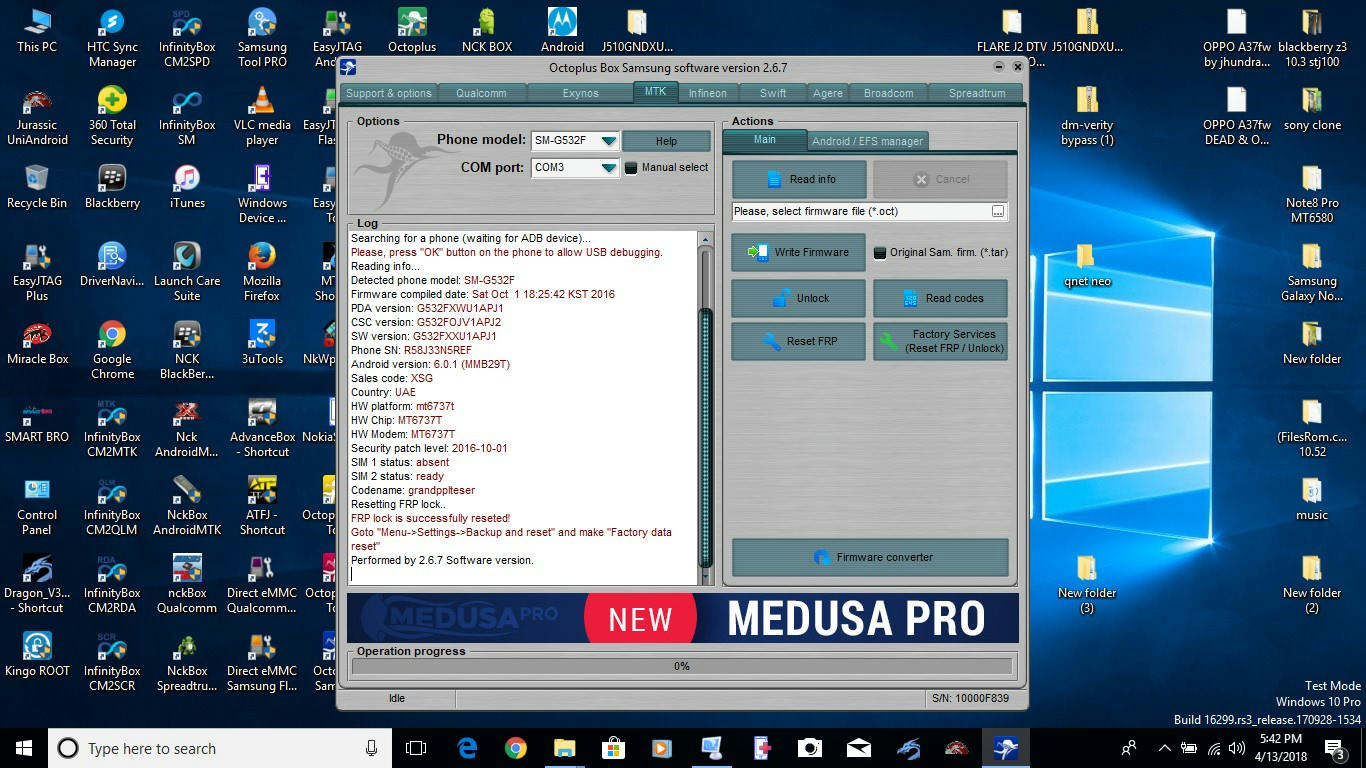The height and width of the screenshot is (768, 1366).
Task: Select the OPPO A37fw by jhundra file
Action: click(1237, 39)
